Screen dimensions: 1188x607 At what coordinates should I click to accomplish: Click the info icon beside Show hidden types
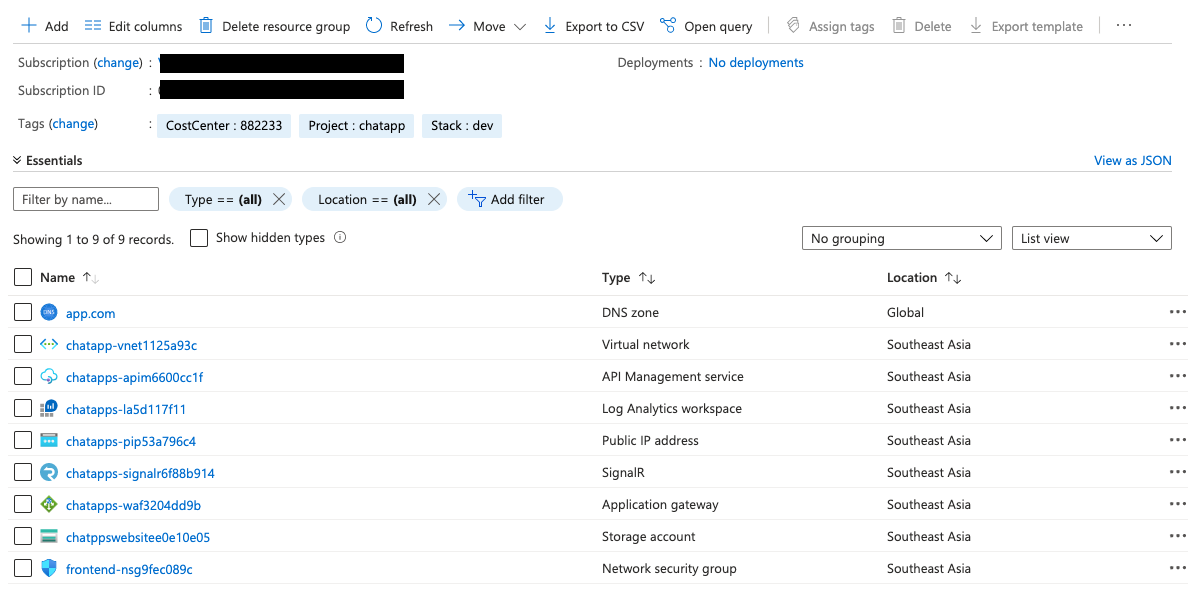point(340,237)
